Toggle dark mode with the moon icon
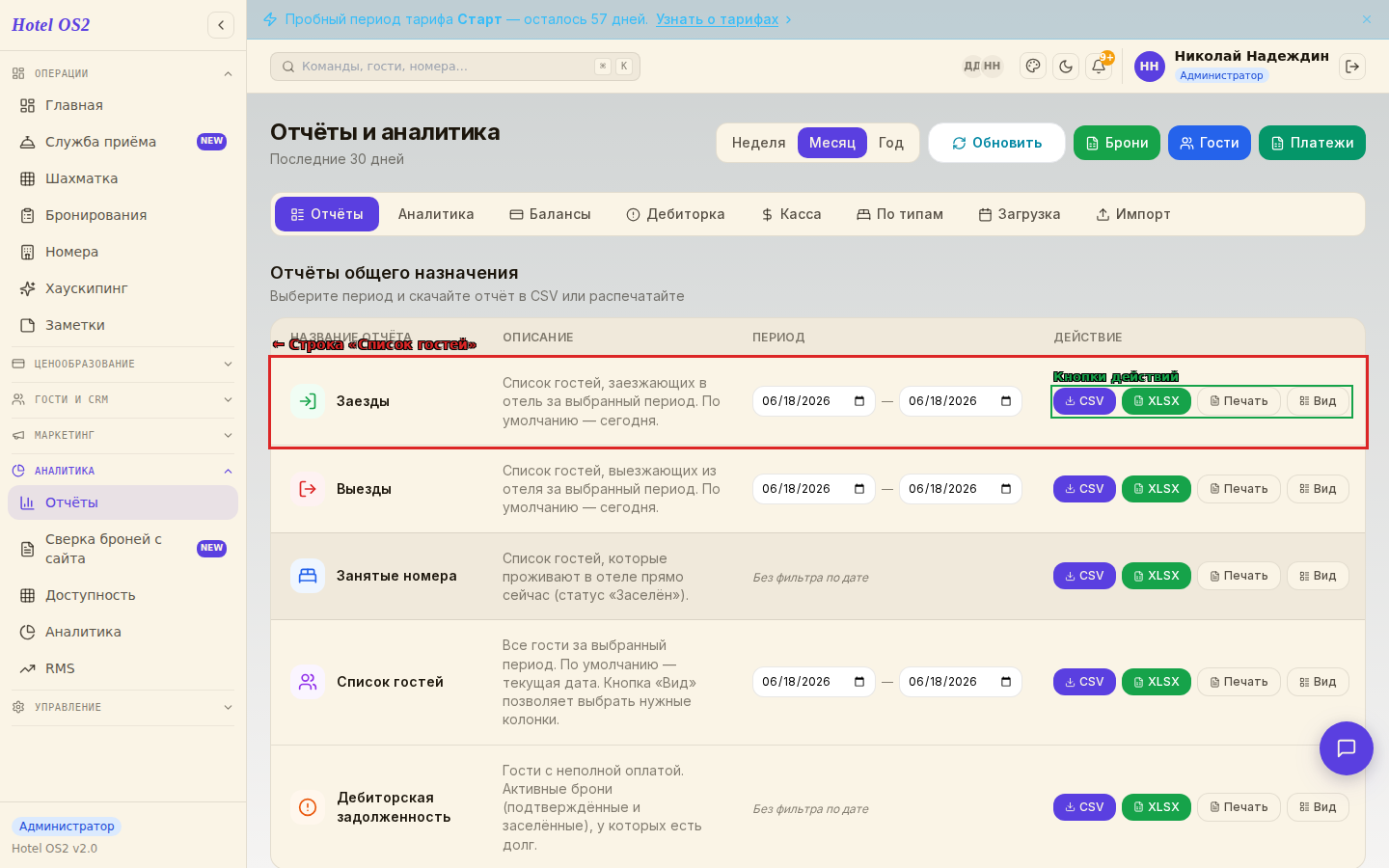 pos(1066,67)
